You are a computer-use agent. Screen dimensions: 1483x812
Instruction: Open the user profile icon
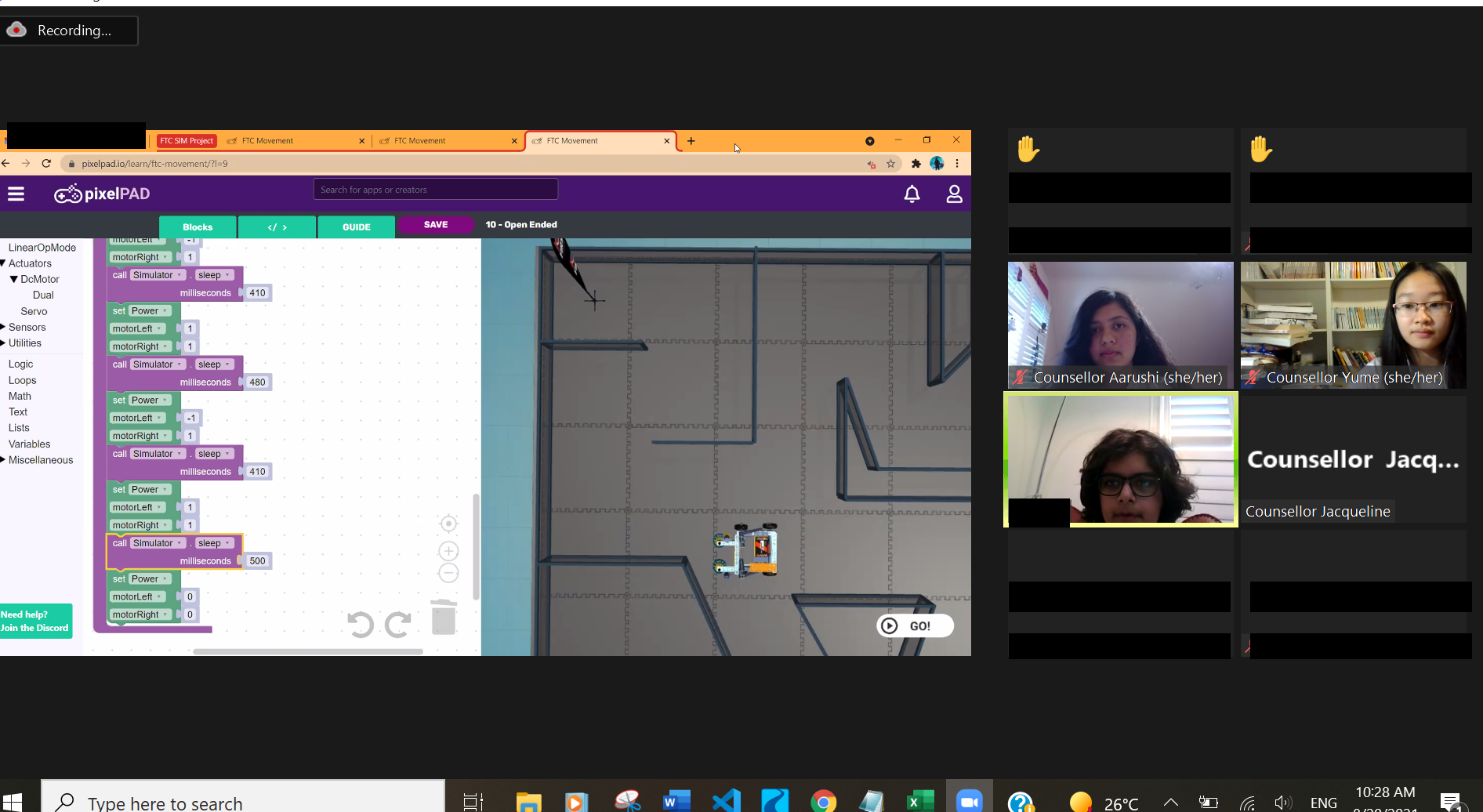pos(954,194)
